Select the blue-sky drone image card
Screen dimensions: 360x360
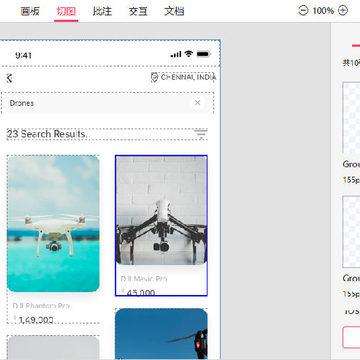coord(161,334)
